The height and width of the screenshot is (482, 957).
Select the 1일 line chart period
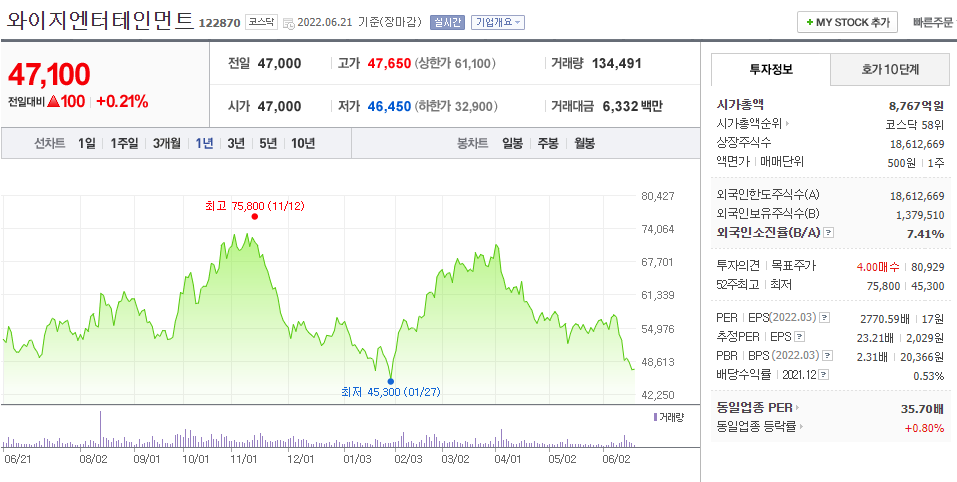[x=87, y=144]
